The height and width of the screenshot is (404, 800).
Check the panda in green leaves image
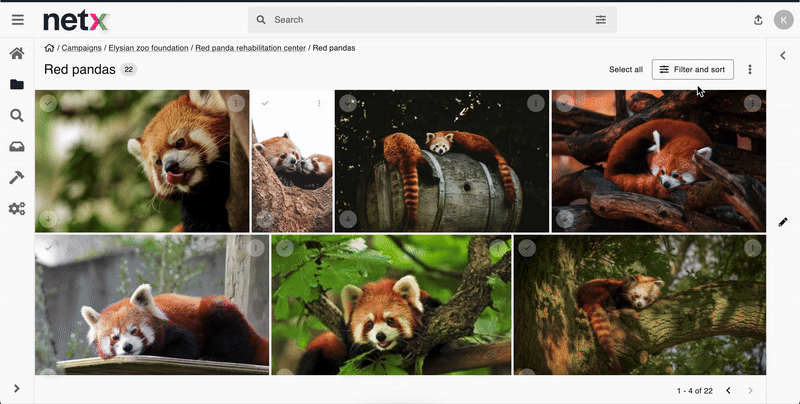285,248
